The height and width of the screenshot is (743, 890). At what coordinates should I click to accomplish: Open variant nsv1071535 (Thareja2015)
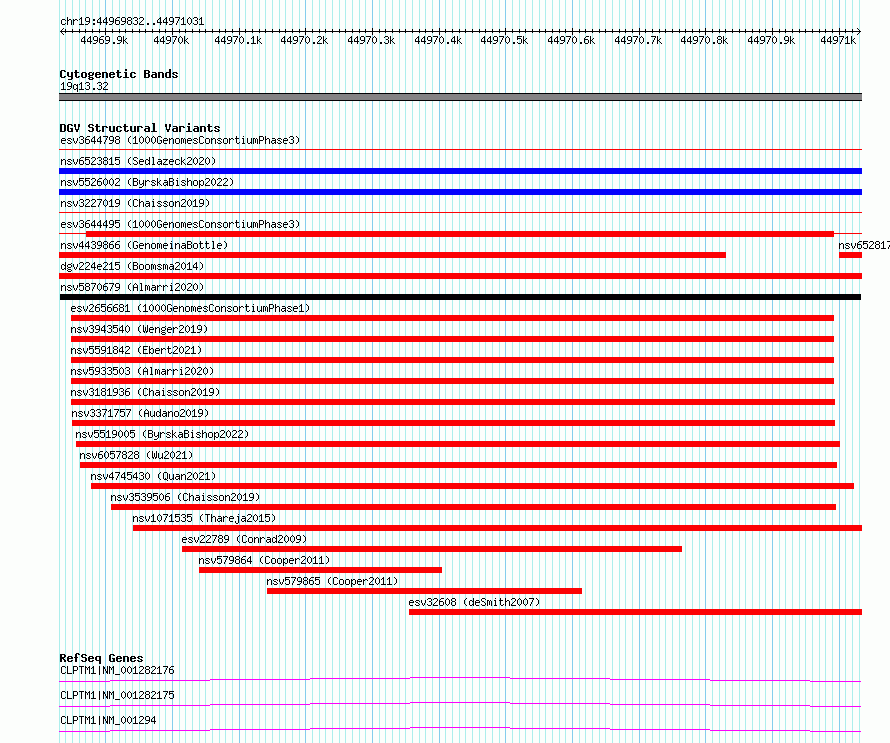click(x=204, y=518)
